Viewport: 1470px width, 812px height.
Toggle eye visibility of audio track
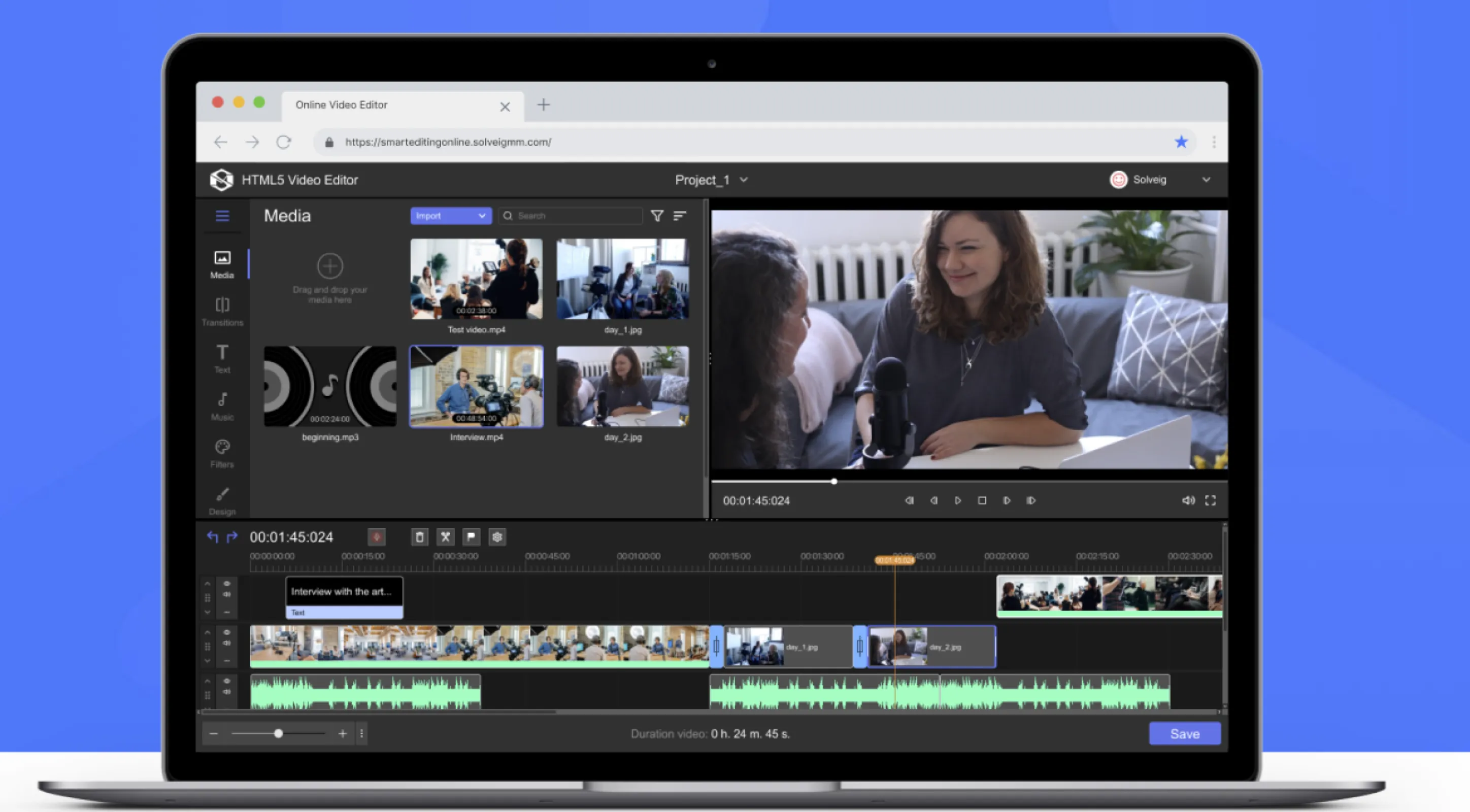[226, 681]
